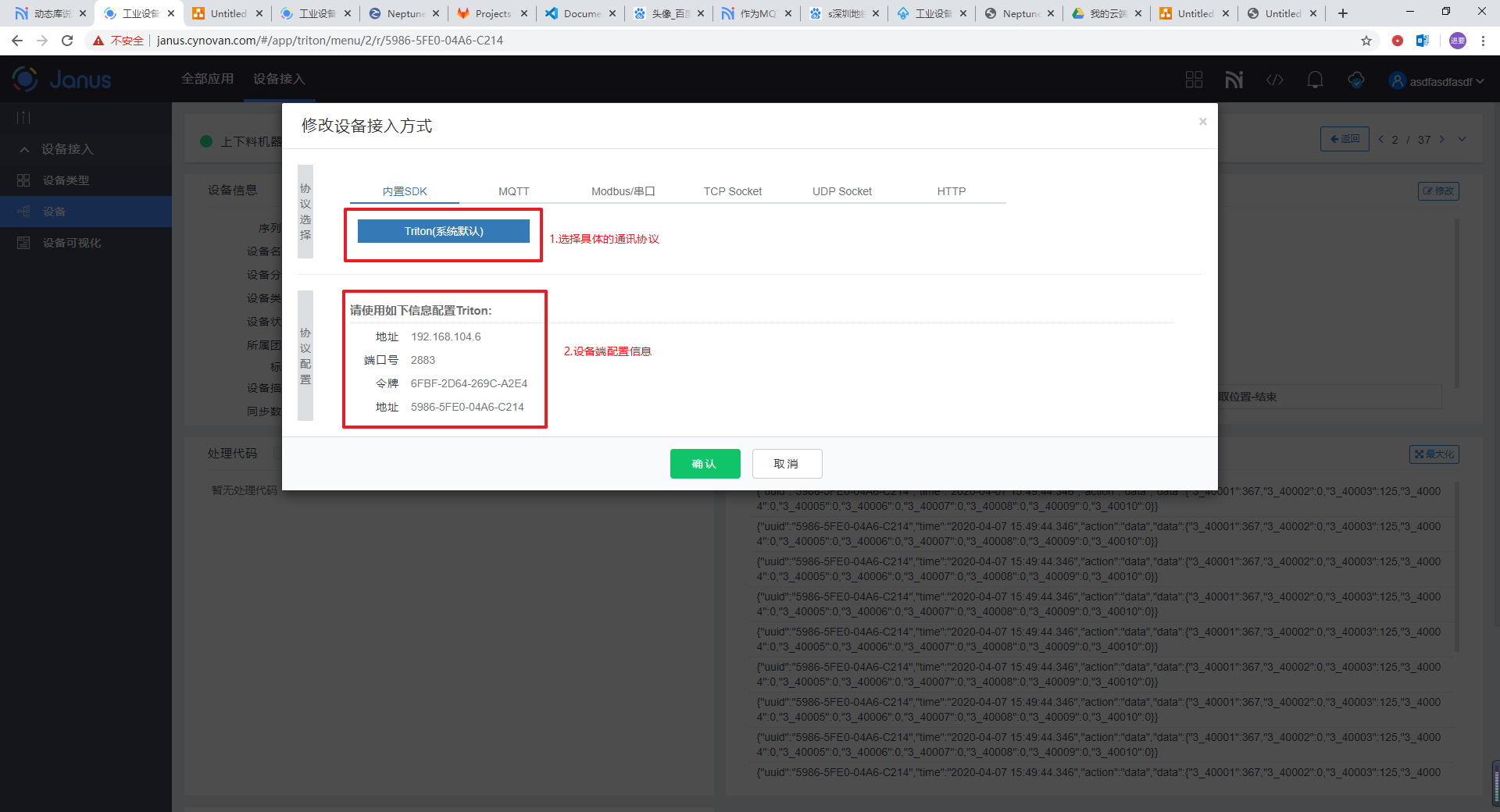Expand the dropdown chevron beside pagination
This screenshot has width=1500, height=812.
(1462, 139)
